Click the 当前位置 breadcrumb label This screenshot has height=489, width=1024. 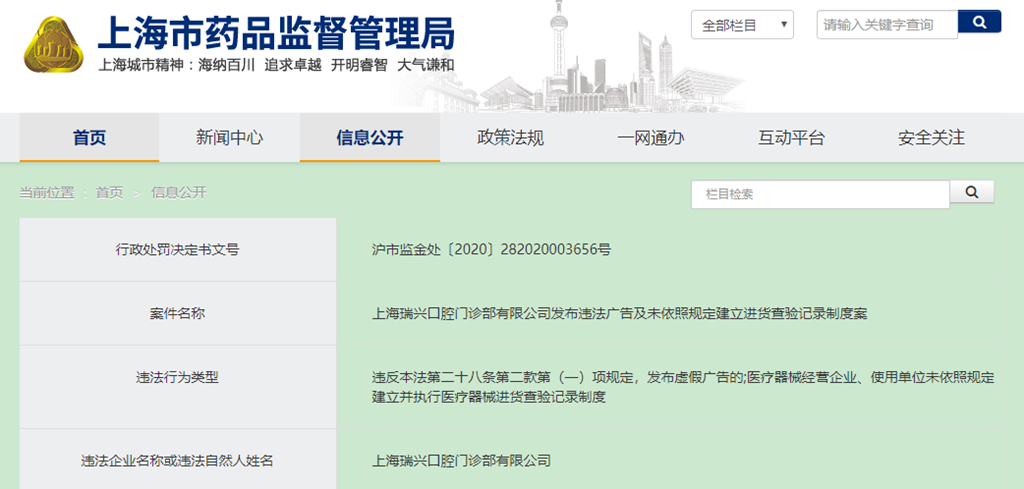46,193
